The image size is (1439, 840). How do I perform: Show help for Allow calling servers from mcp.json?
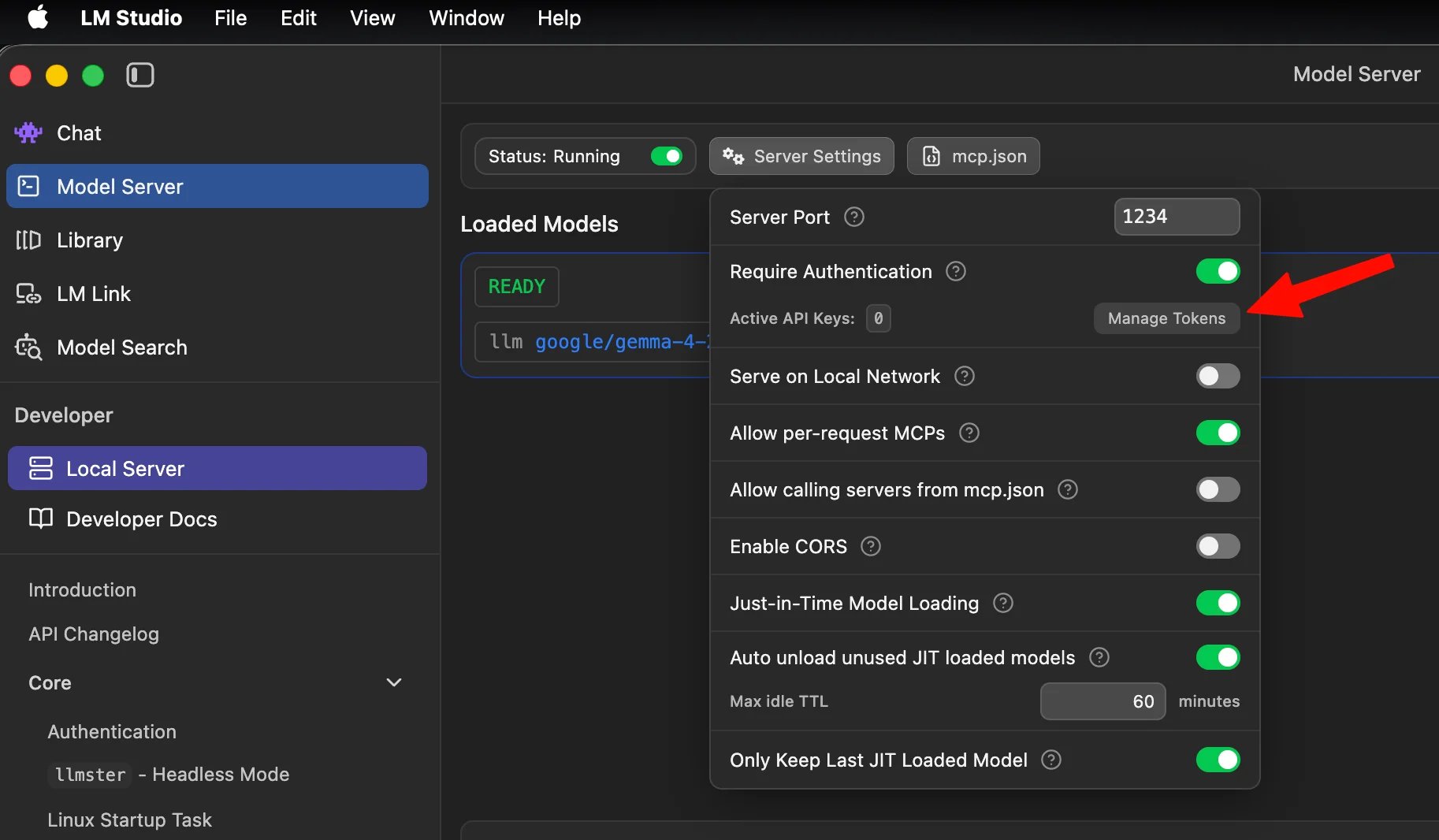1068,489
